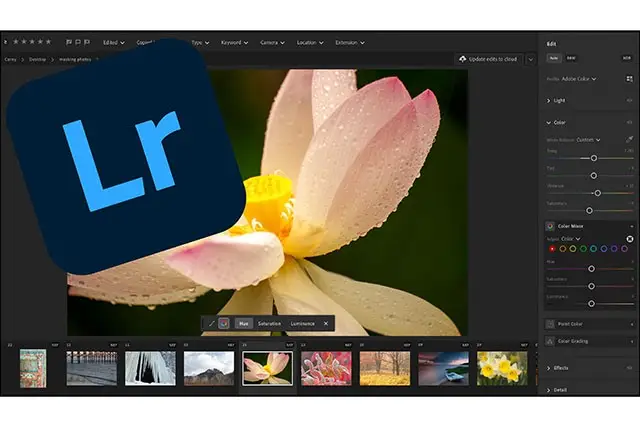640x427 pixels.
Task: Toggle visibility eye of Effects panel
Action: [629, 368]
